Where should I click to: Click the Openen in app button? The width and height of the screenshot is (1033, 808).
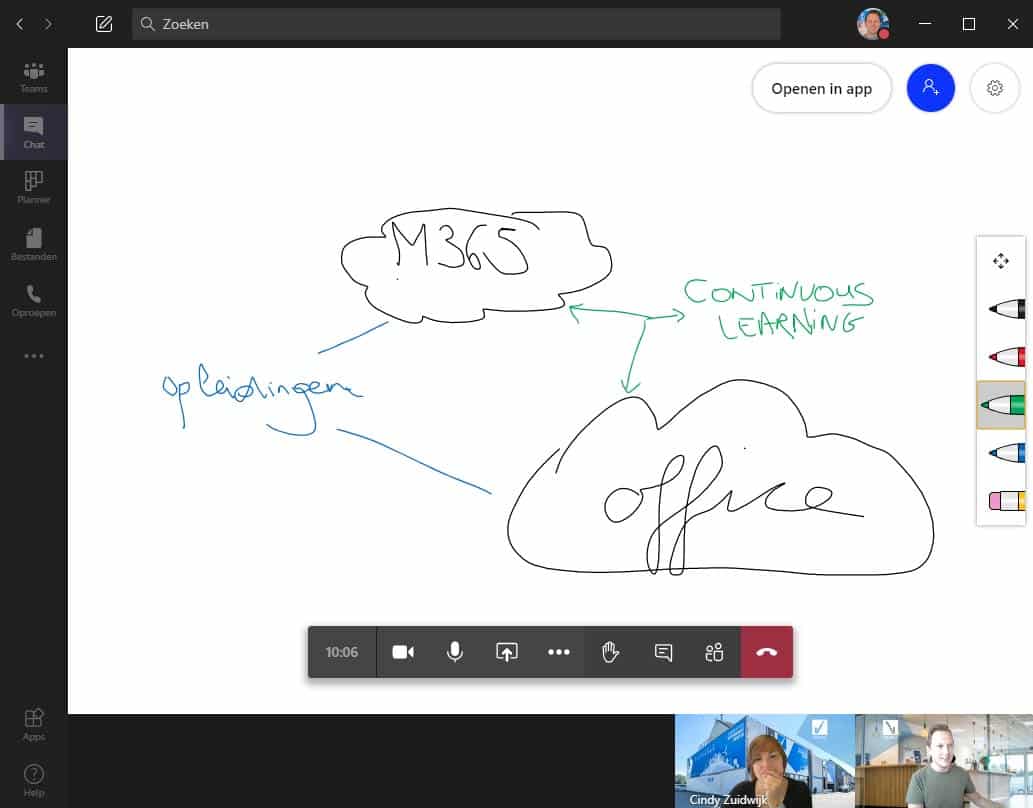(822, 88)
